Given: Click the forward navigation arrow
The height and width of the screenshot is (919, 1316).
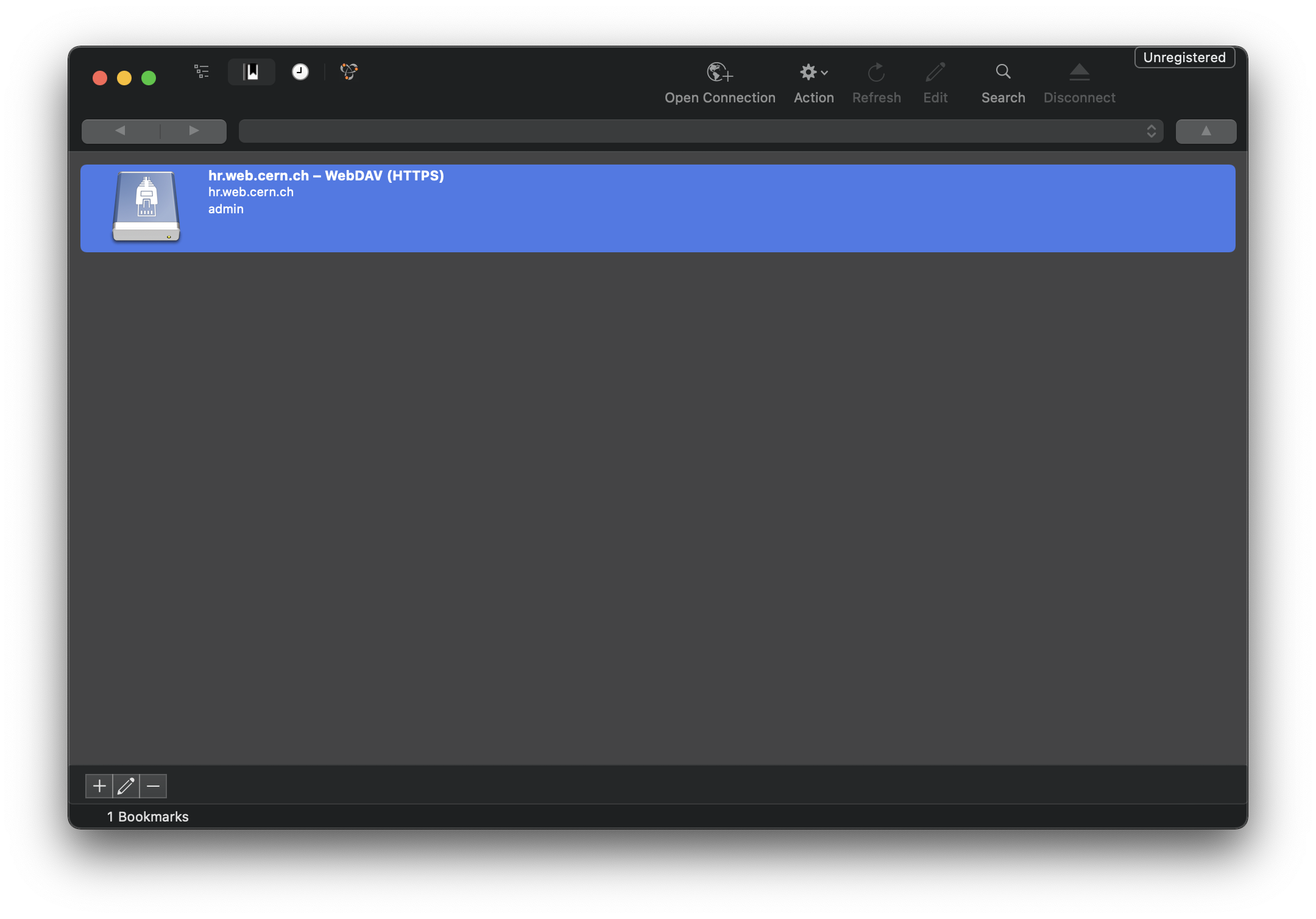Looking at the screenshot, I should coord(194,131).
